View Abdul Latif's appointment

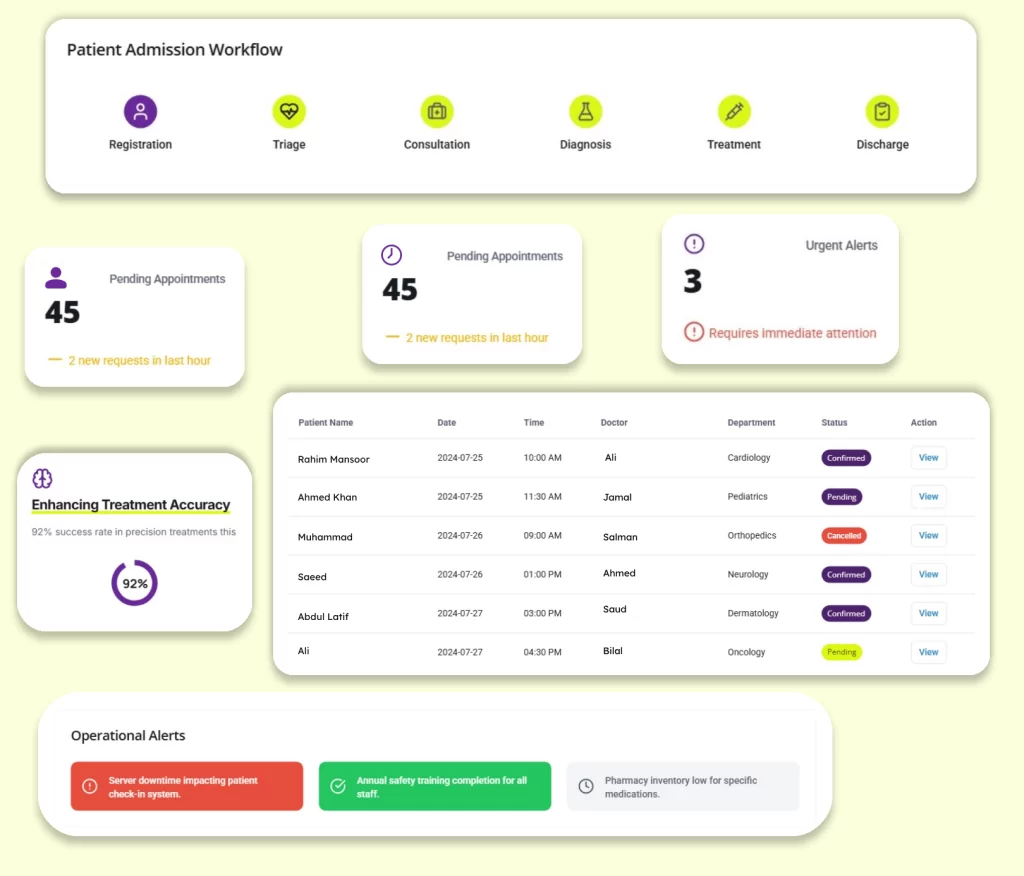(x=928, y=613)
